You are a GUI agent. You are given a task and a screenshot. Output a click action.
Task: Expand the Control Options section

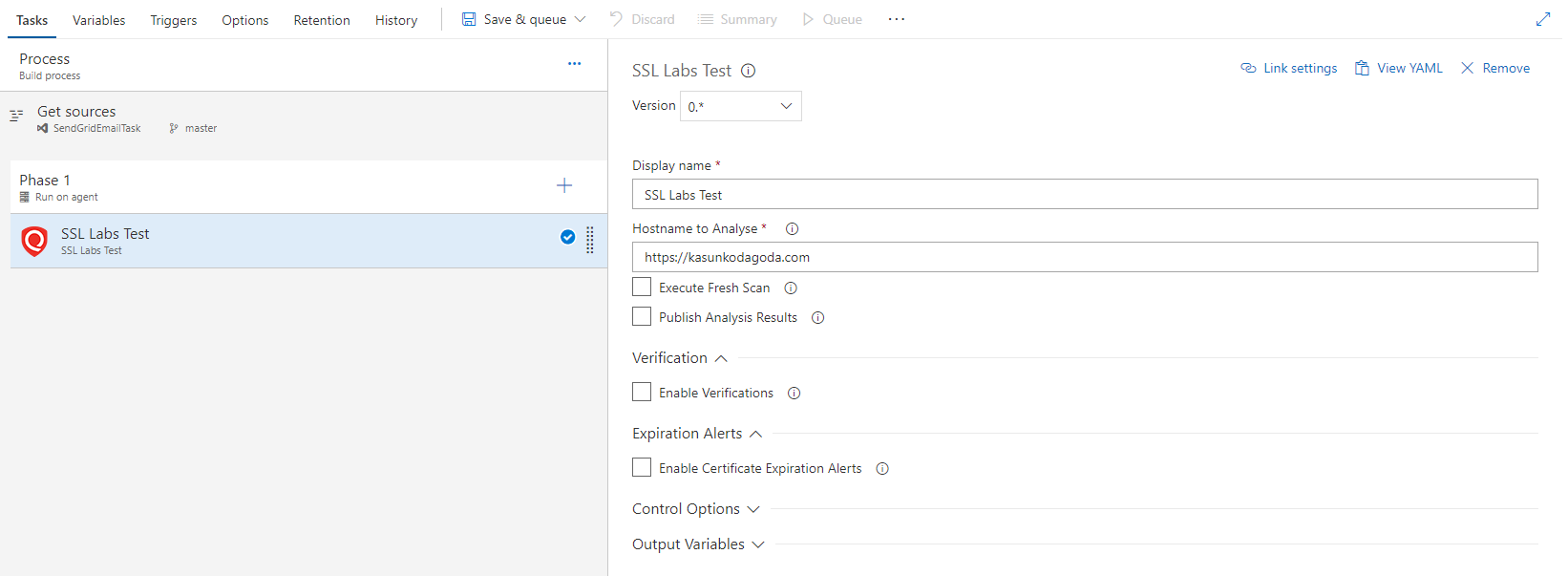(x=695, y=509)
